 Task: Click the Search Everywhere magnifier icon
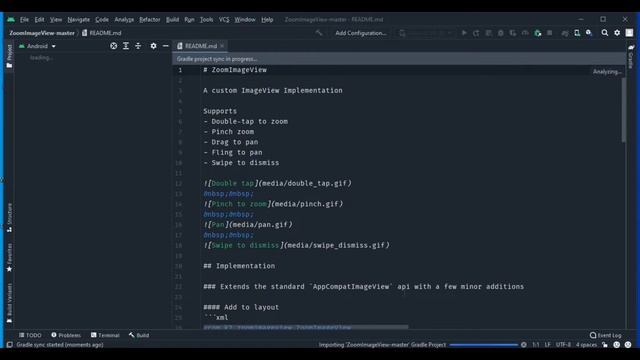click(604, 33)
